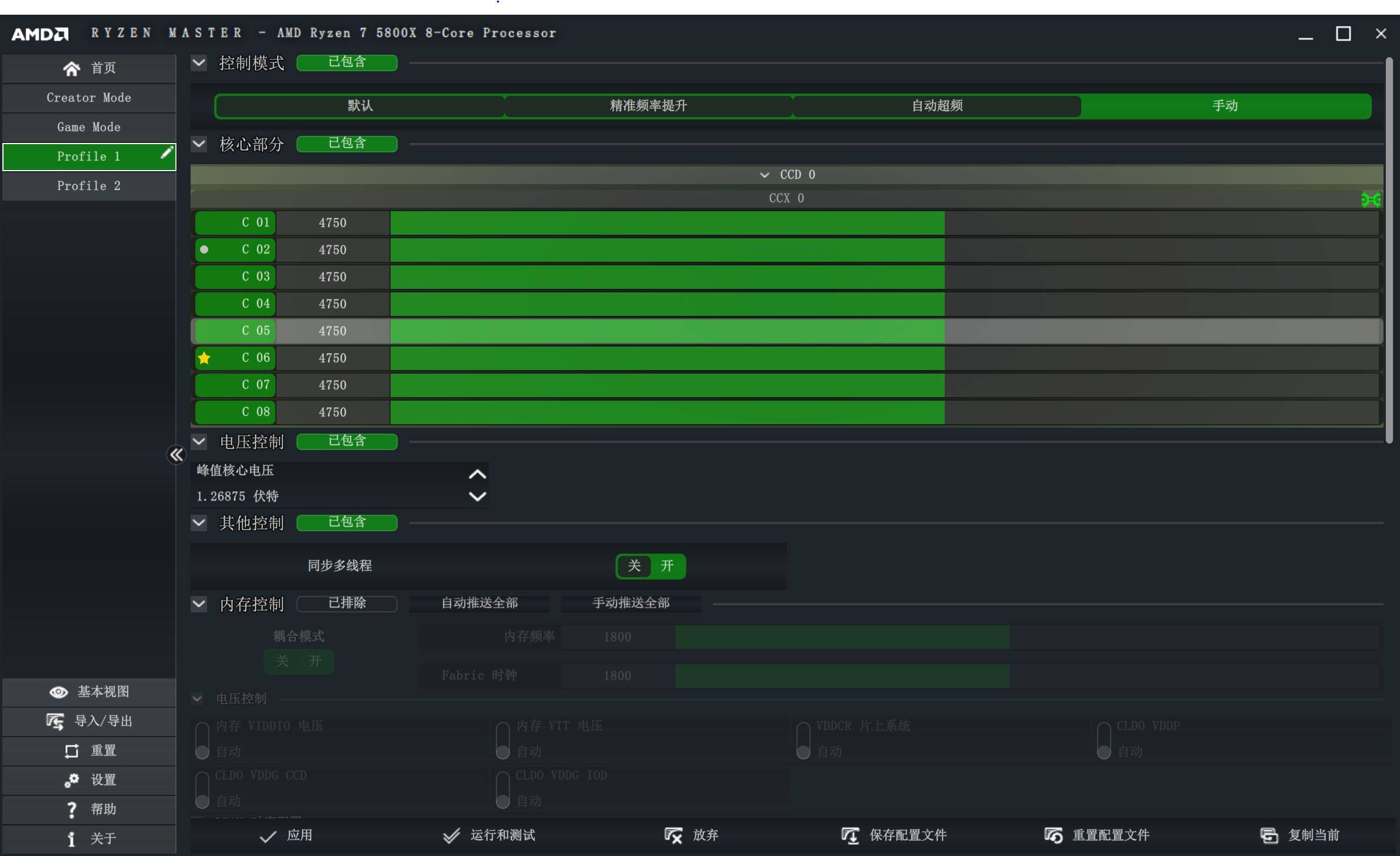The image size is (1400, 856).
Task: Decrease peak core voltage with down arrow
Action: 477,497
